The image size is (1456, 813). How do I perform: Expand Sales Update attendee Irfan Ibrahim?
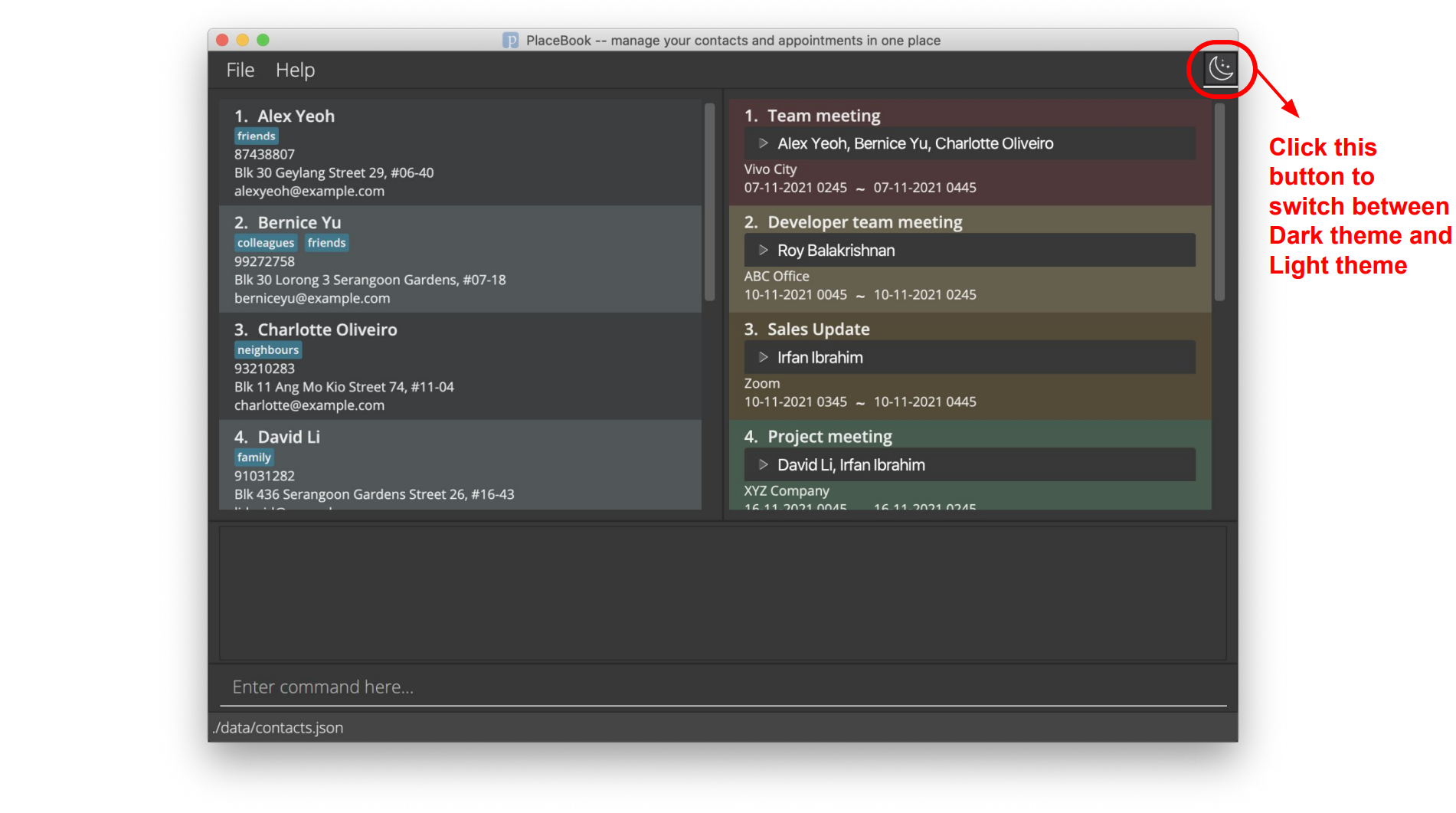[764, 358]
